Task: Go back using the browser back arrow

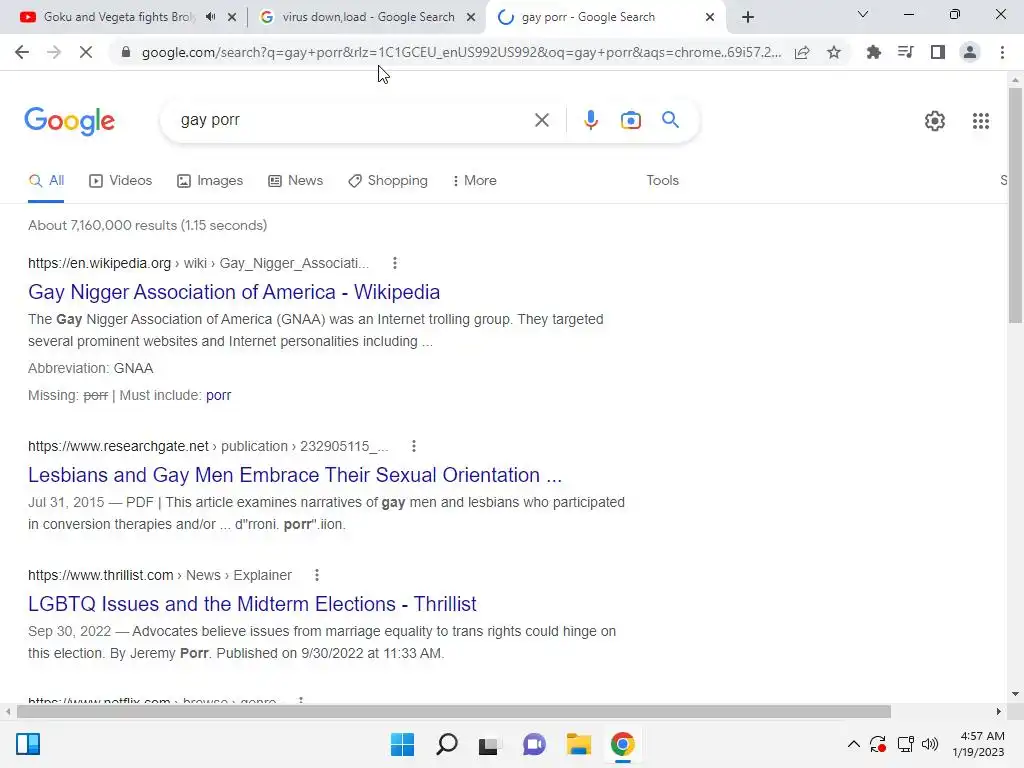Action: [x=22, y=52]
